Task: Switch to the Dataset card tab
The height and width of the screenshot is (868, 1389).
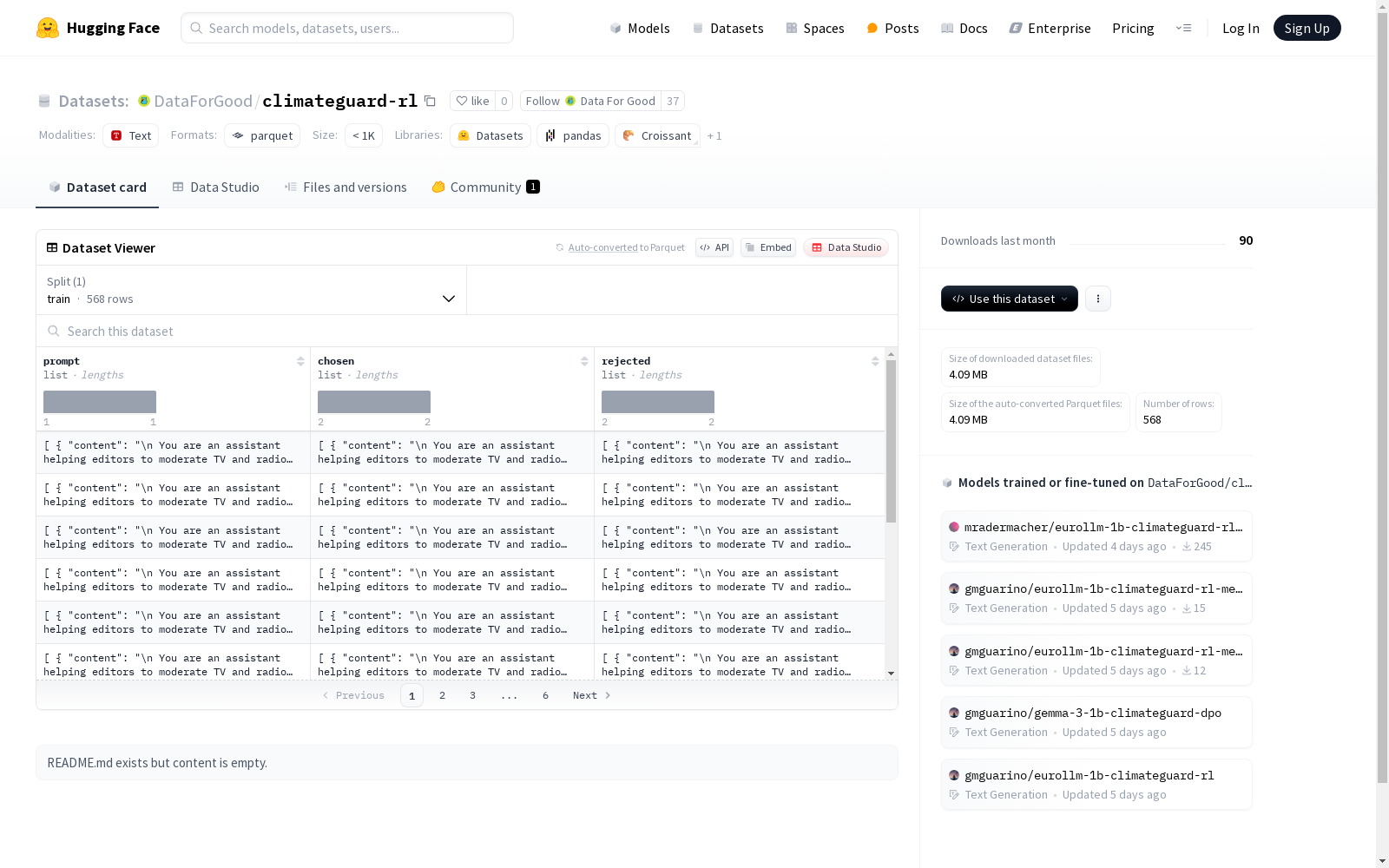Action: [x=97, y=187]
